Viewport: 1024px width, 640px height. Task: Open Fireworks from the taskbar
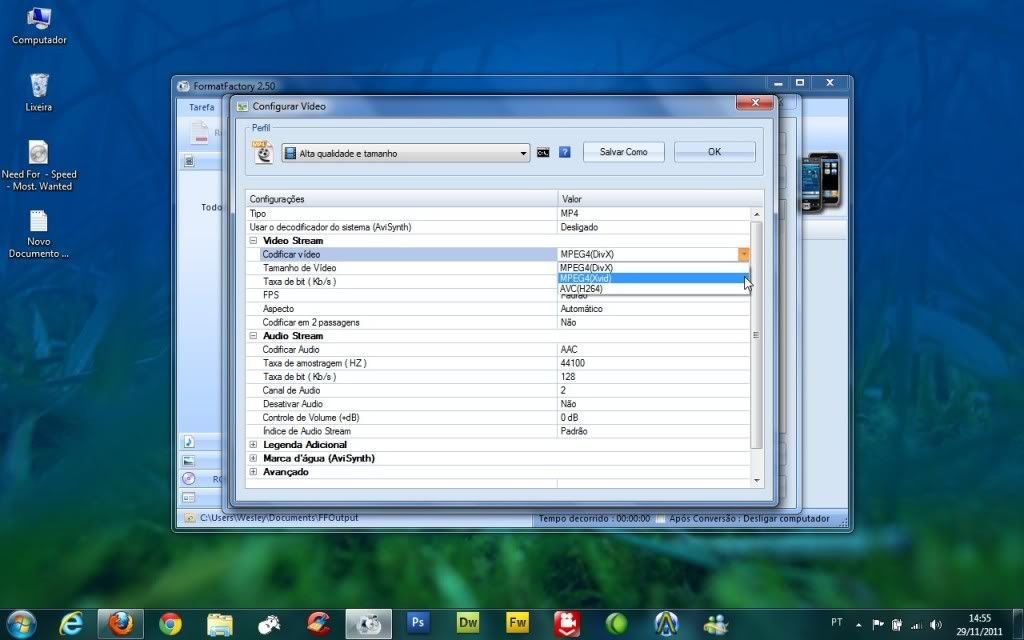pos(517,624)
